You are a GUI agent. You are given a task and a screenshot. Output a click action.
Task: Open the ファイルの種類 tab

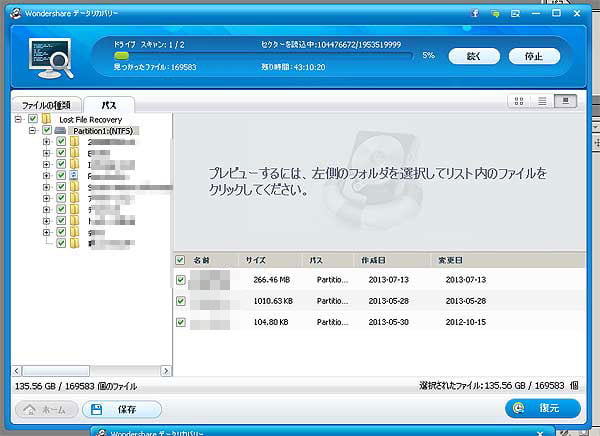(46, 104)
